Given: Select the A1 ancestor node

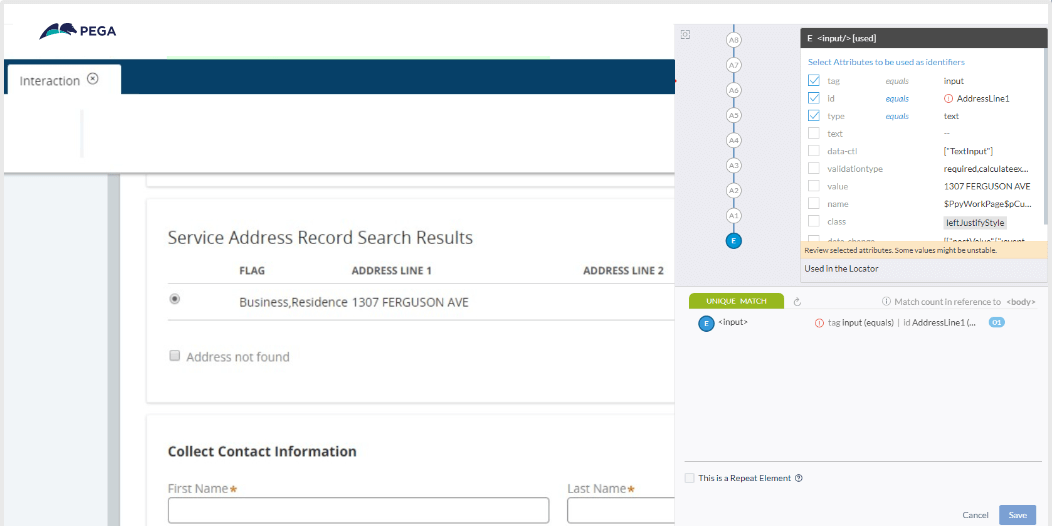Looking at the screenshot, I should tap(734, 216).
